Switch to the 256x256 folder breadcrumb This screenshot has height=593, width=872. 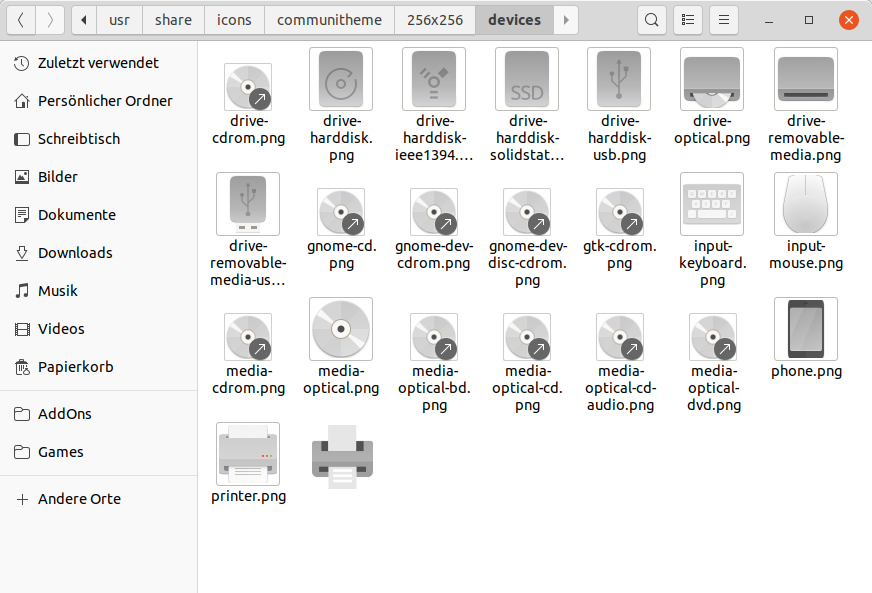434,19
